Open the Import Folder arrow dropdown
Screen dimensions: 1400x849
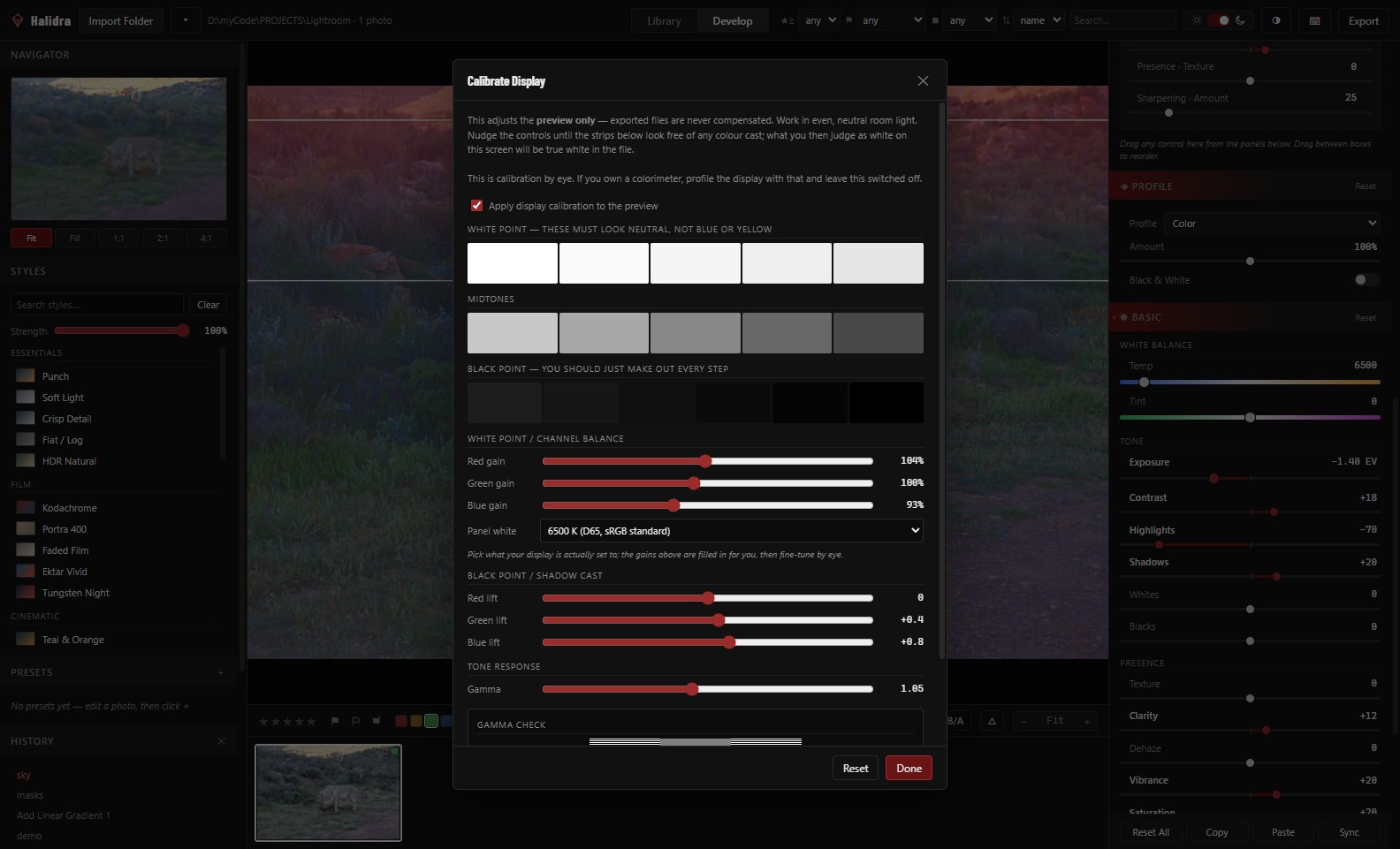coord(186,20)
